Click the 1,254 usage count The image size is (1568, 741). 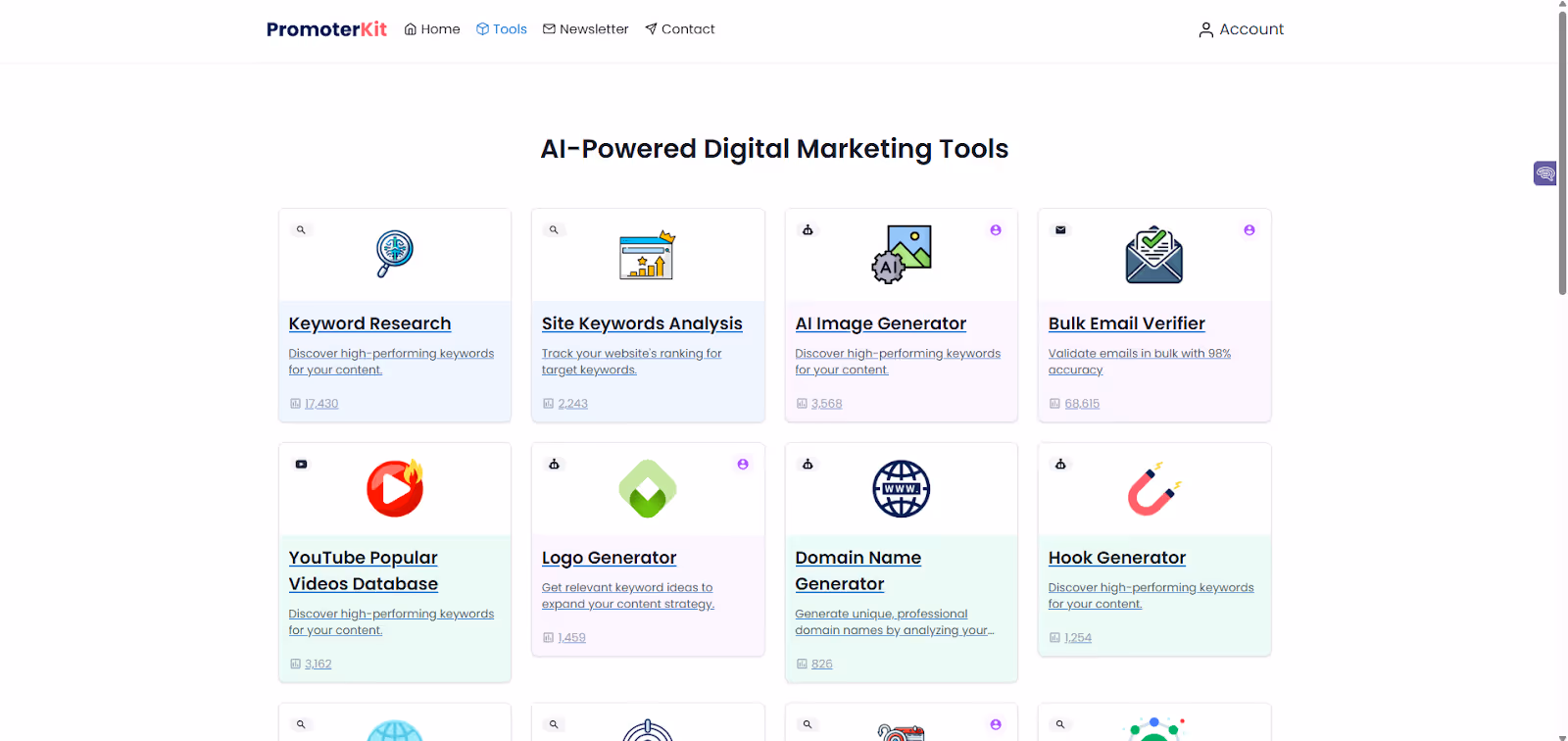(1078, 638)
